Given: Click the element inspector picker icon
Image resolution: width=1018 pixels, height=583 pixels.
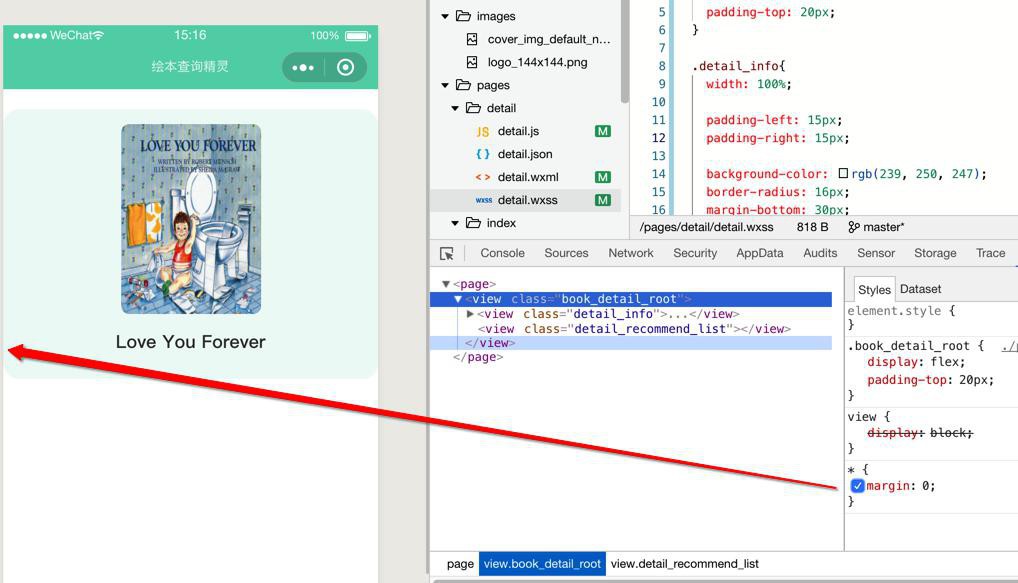Looking at the screenshot, I should [447, 254].
